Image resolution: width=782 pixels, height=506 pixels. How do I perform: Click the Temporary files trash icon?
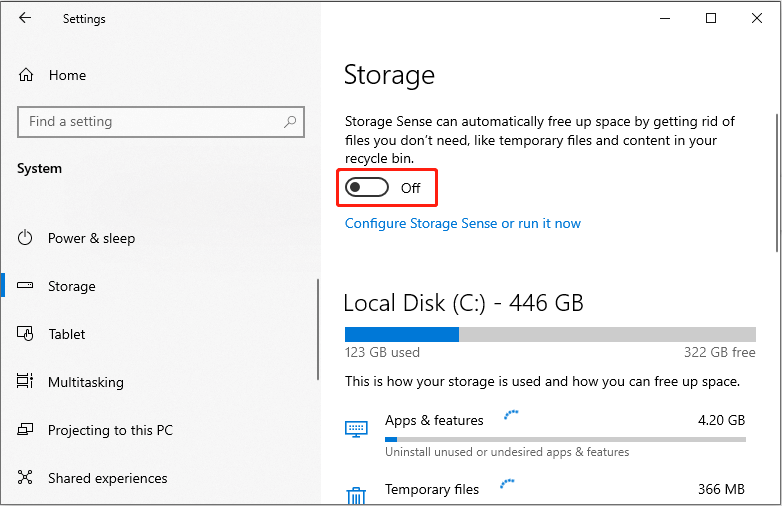click(x=356, y=495)
